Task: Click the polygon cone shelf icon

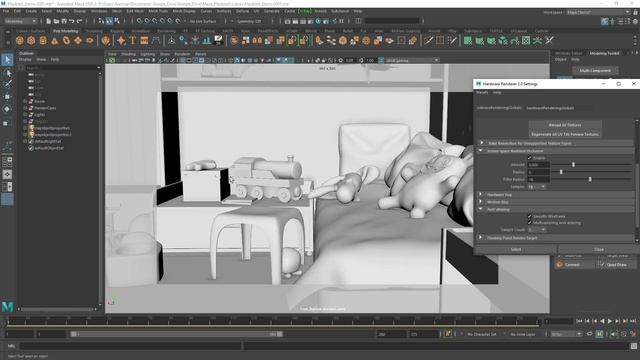Action: pyautogui.click(x=55, y=40)
